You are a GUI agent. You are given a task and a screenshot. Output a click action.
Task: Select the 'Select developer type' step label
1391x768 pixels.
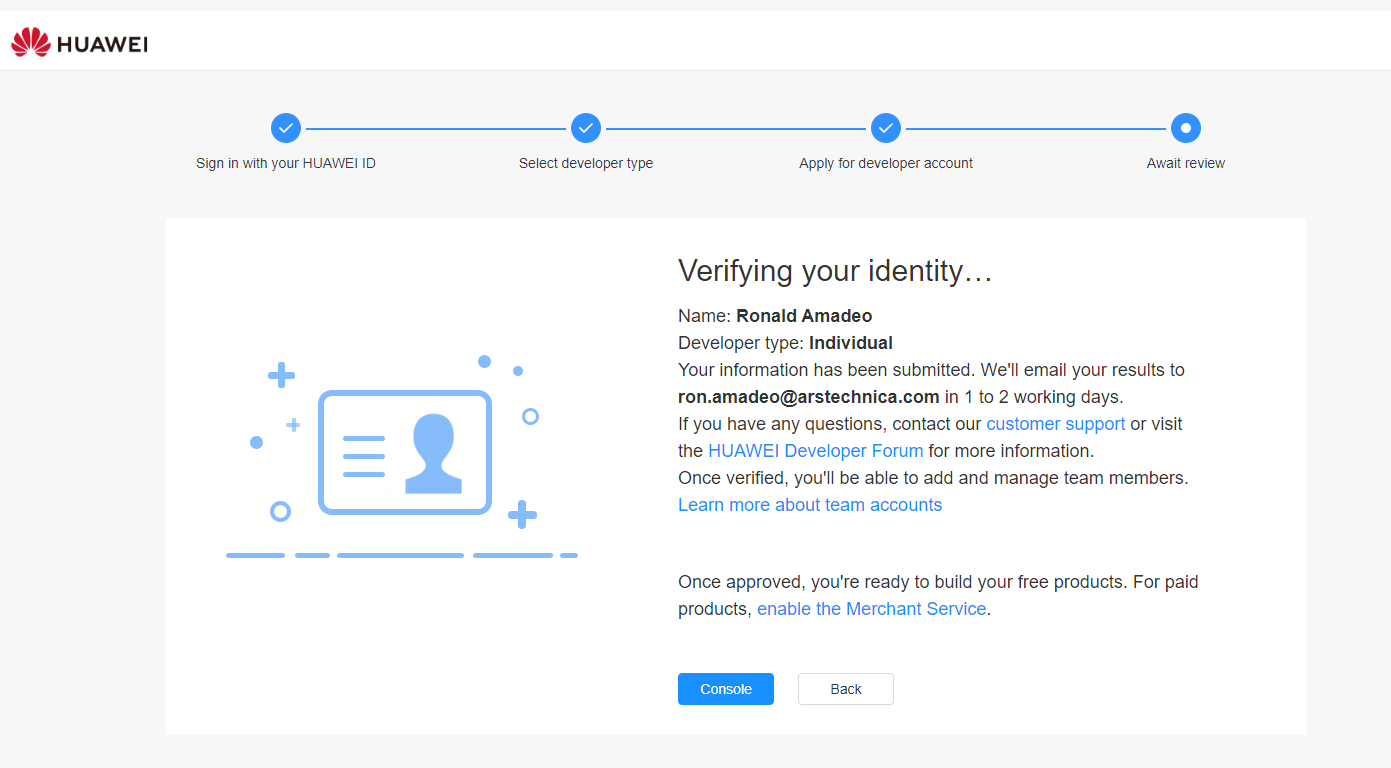coord(586,163)
